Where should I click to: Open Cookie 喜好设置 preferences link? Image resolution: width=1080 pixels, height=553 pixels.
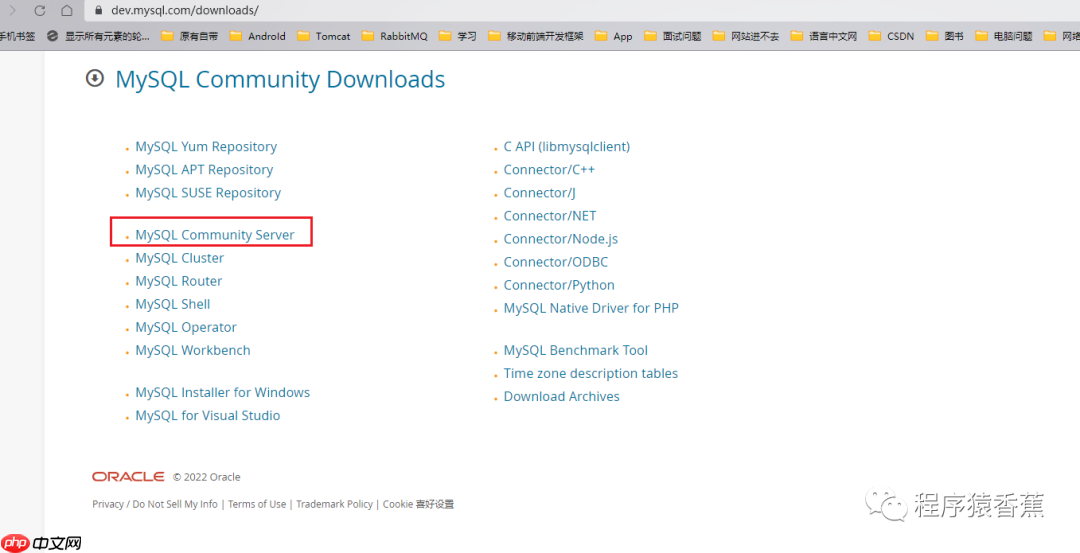coord(419,504)
